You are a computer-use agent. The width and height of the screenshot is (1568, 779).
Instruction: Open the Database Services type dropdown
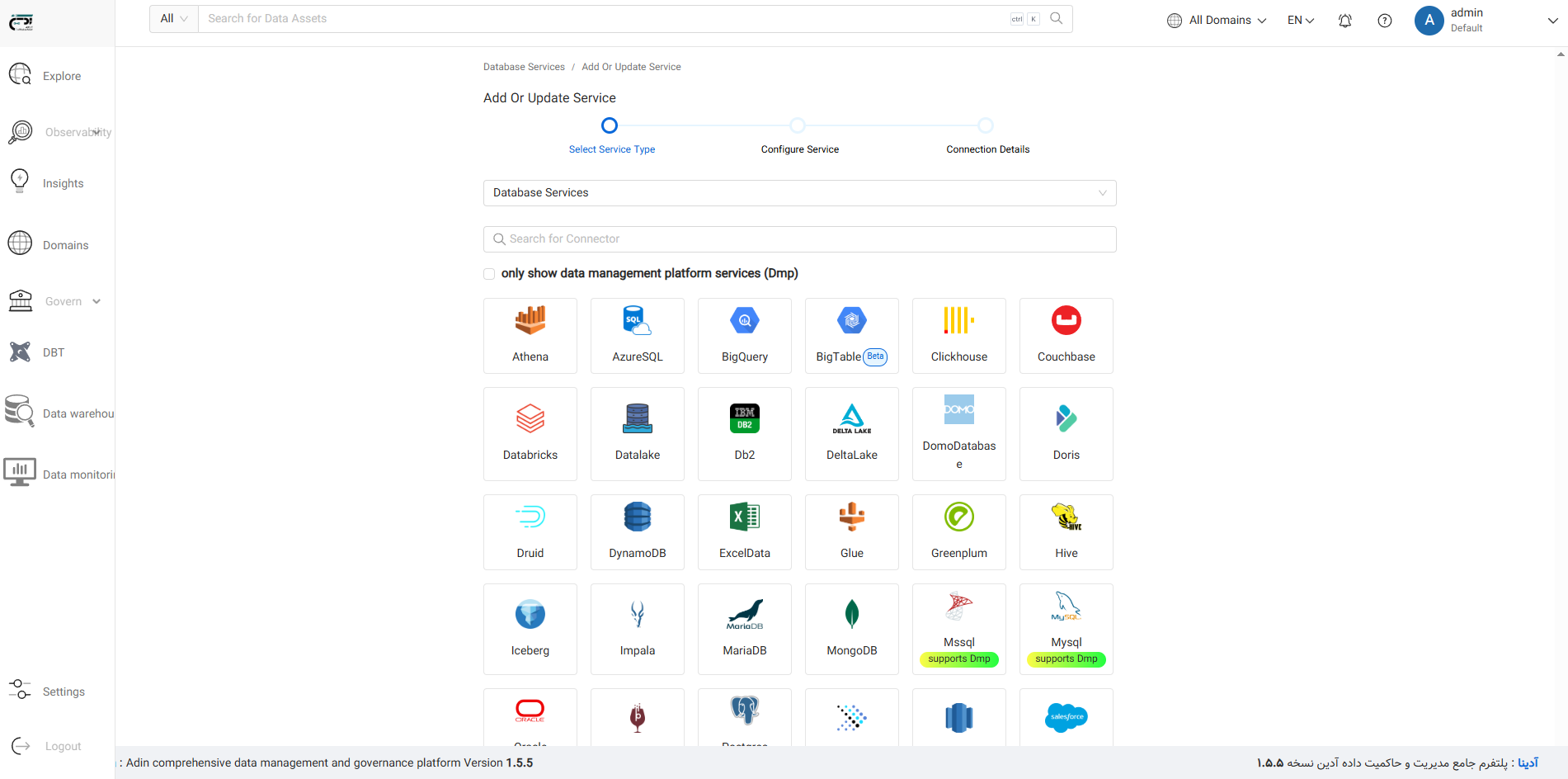(798, 193)
